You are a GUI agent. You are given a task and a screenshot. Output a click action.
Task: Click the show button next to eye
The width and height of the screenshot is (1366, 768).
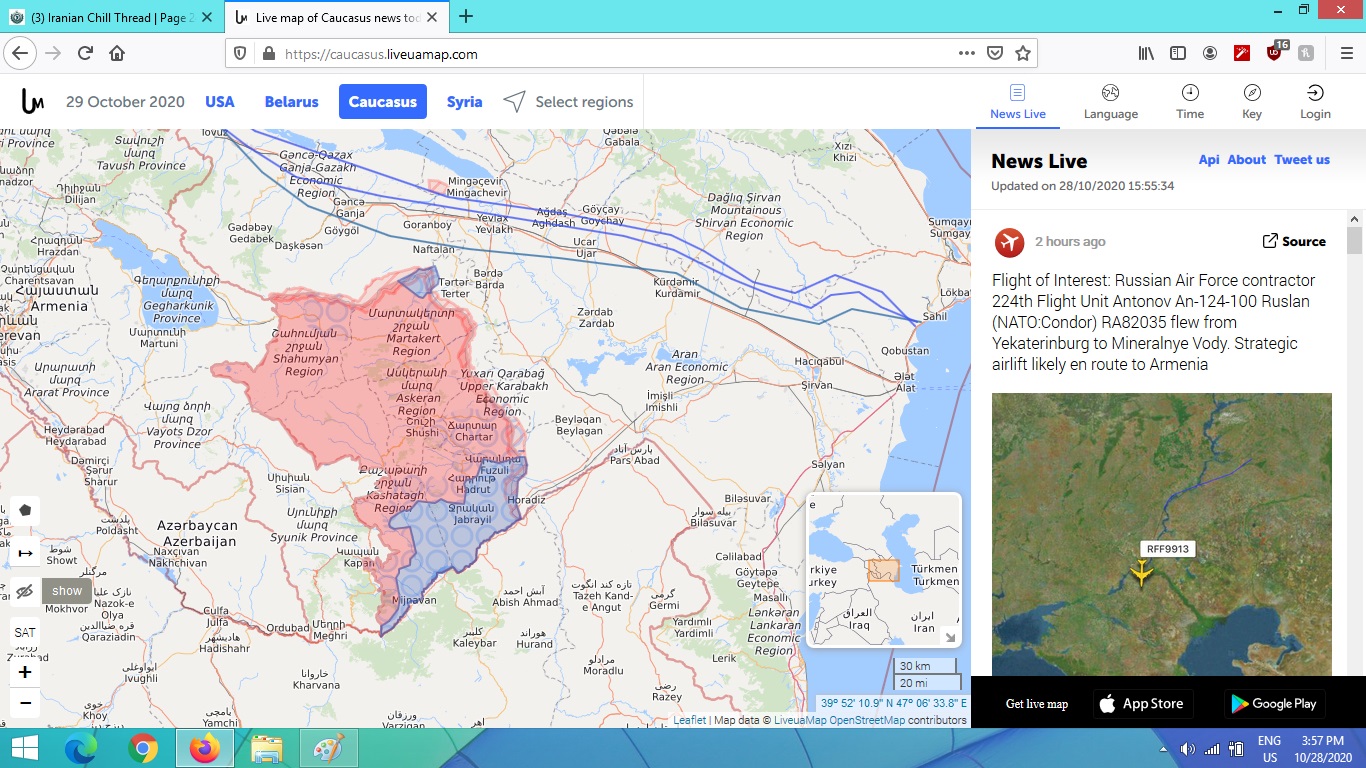point(67,591)
